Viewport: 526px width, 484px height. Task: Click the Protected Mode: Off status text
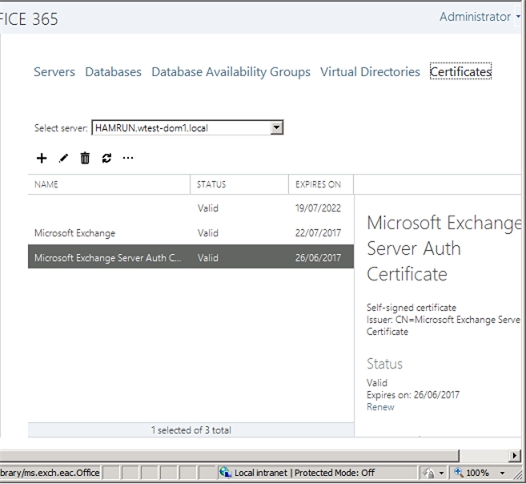pos(334,473)
